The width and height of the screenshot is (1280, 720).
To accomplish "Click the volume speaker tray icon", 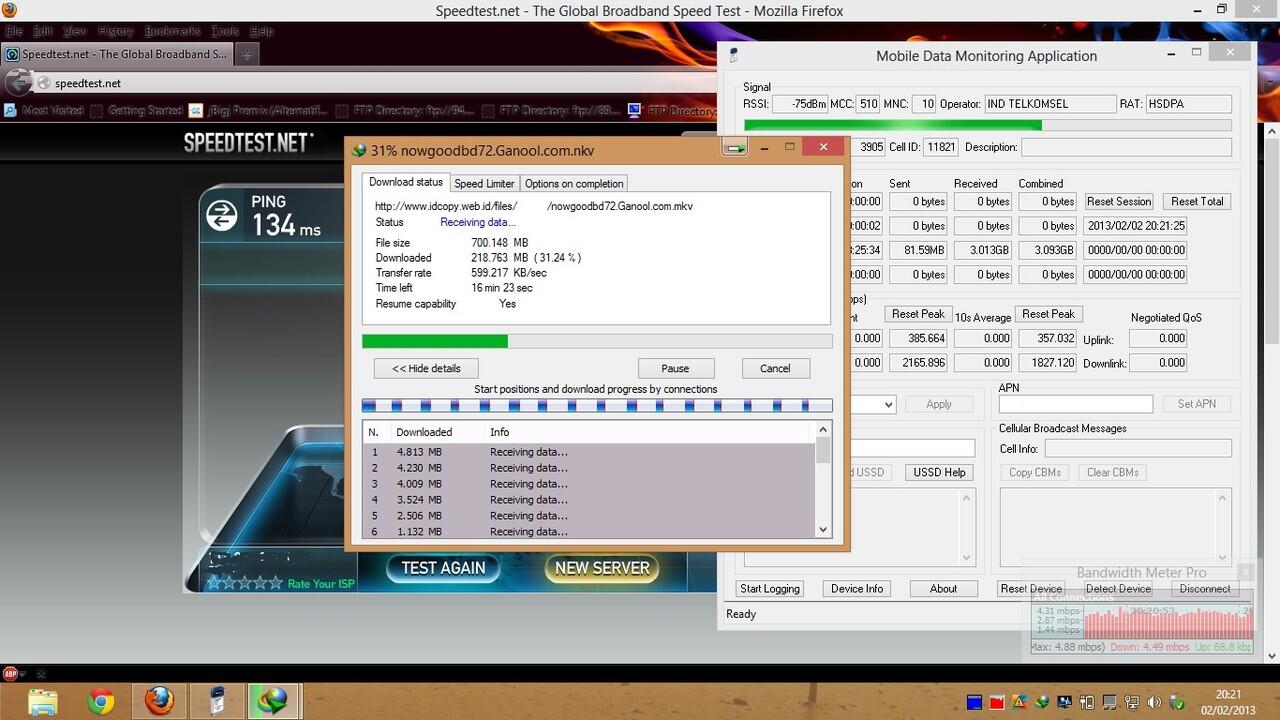I will coord(1155,701).
